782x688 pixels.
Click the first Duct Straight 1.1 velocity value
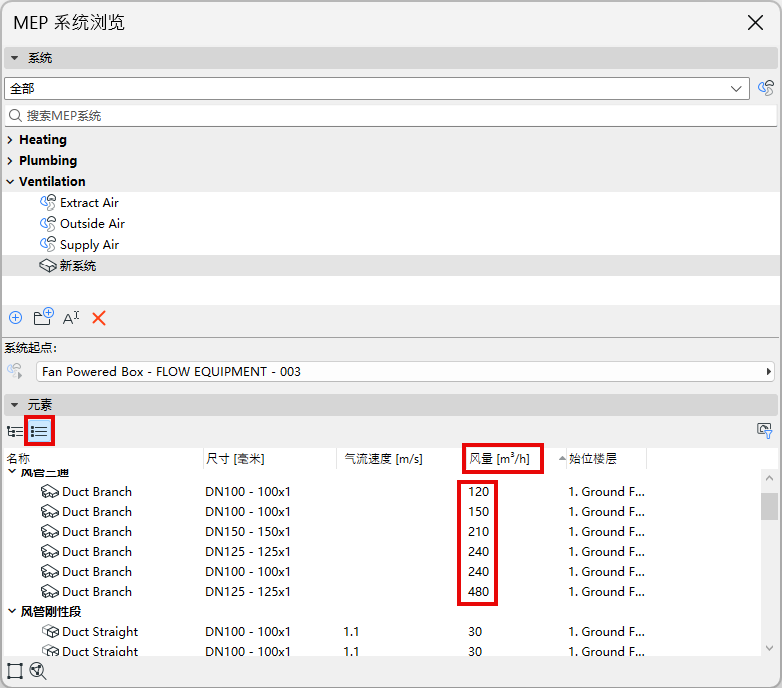(351, 632)
